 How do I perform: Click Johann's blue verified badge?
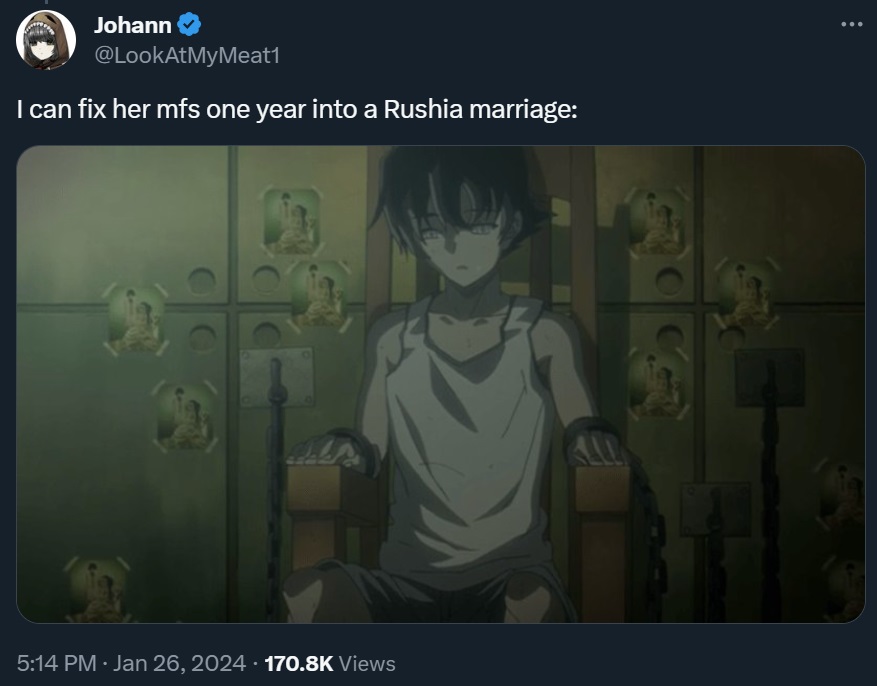(189, 25)
